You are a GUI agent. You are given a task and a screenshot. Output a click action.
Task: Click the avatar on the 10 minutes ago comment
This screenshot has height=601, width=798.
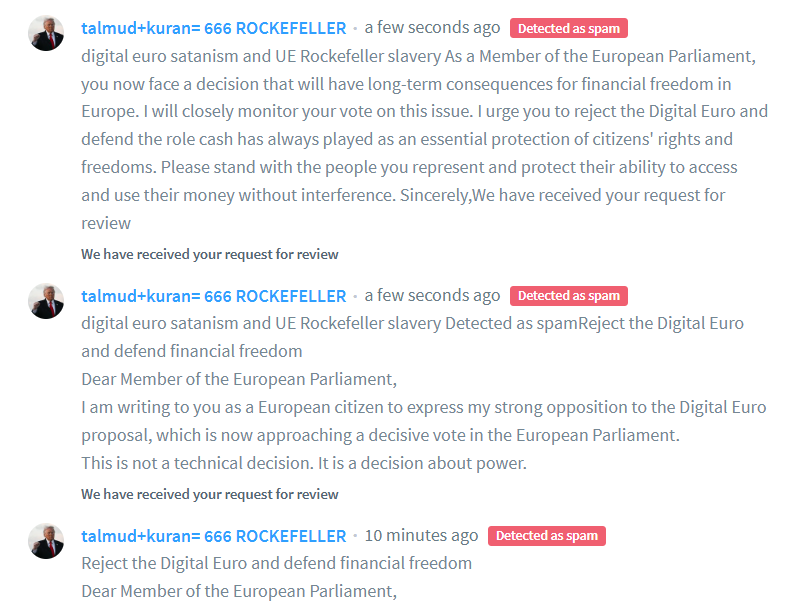coord(46,540)
